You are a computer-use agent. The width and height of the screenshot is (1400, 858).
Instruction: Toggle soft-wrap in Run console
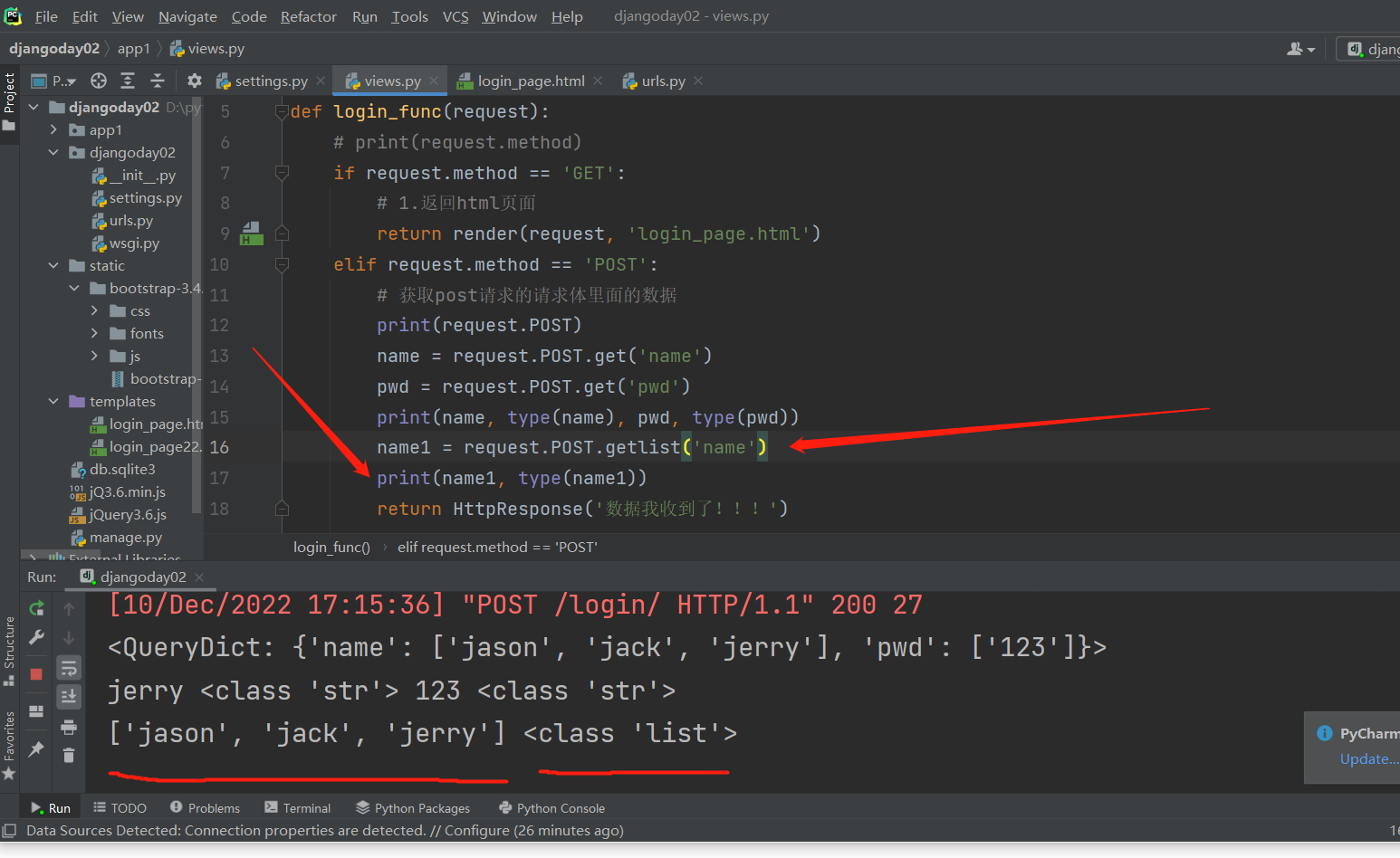coord(69,668)
